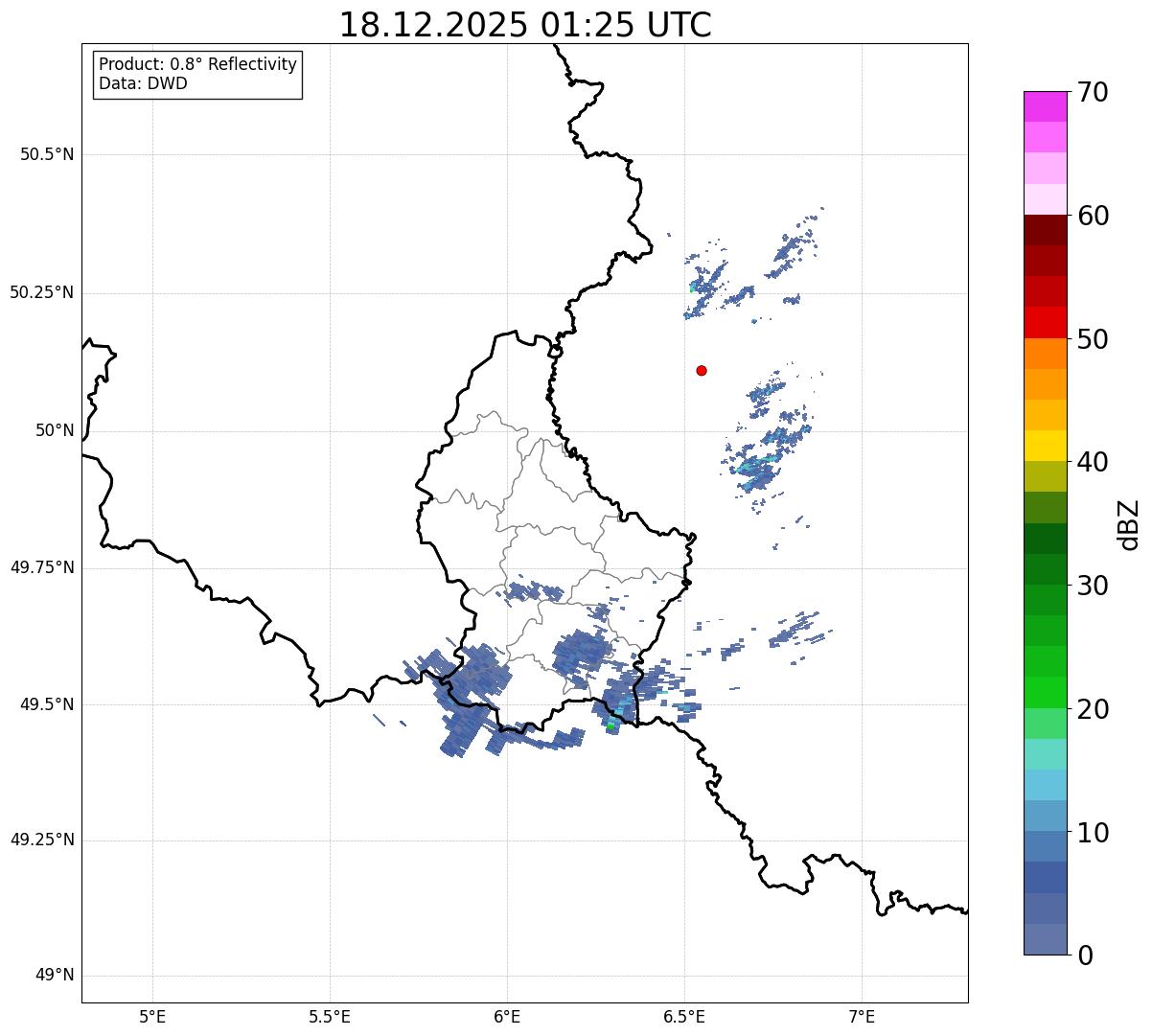Click the colorbar tick label 30
Image resolution: width=1152 pixels, height=1036 pixels.
pos(1093,586)
